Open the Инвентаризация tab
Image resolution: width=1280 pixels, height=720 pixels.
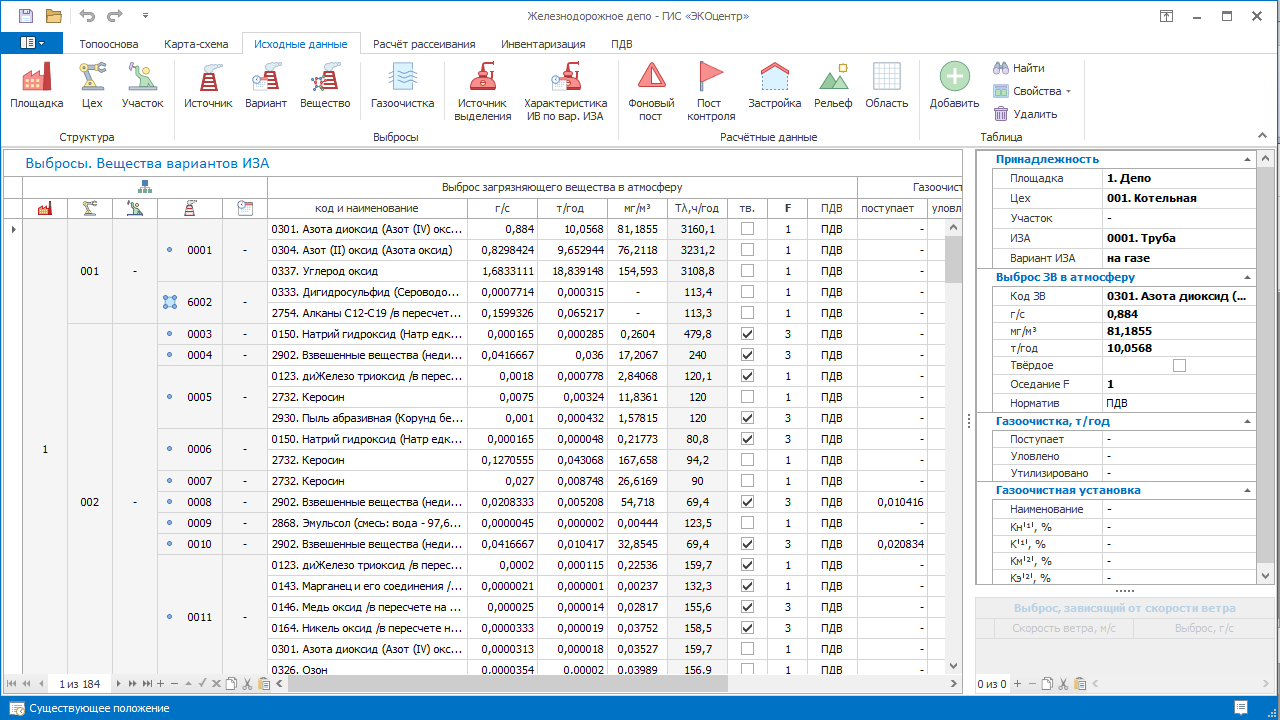543,44
